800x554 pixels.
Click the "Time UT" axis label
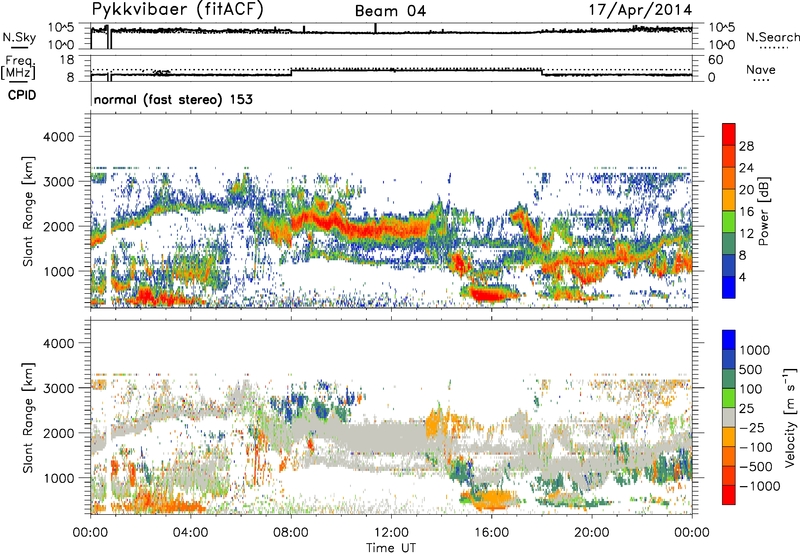pyautogui.click(x=391, y=548)
